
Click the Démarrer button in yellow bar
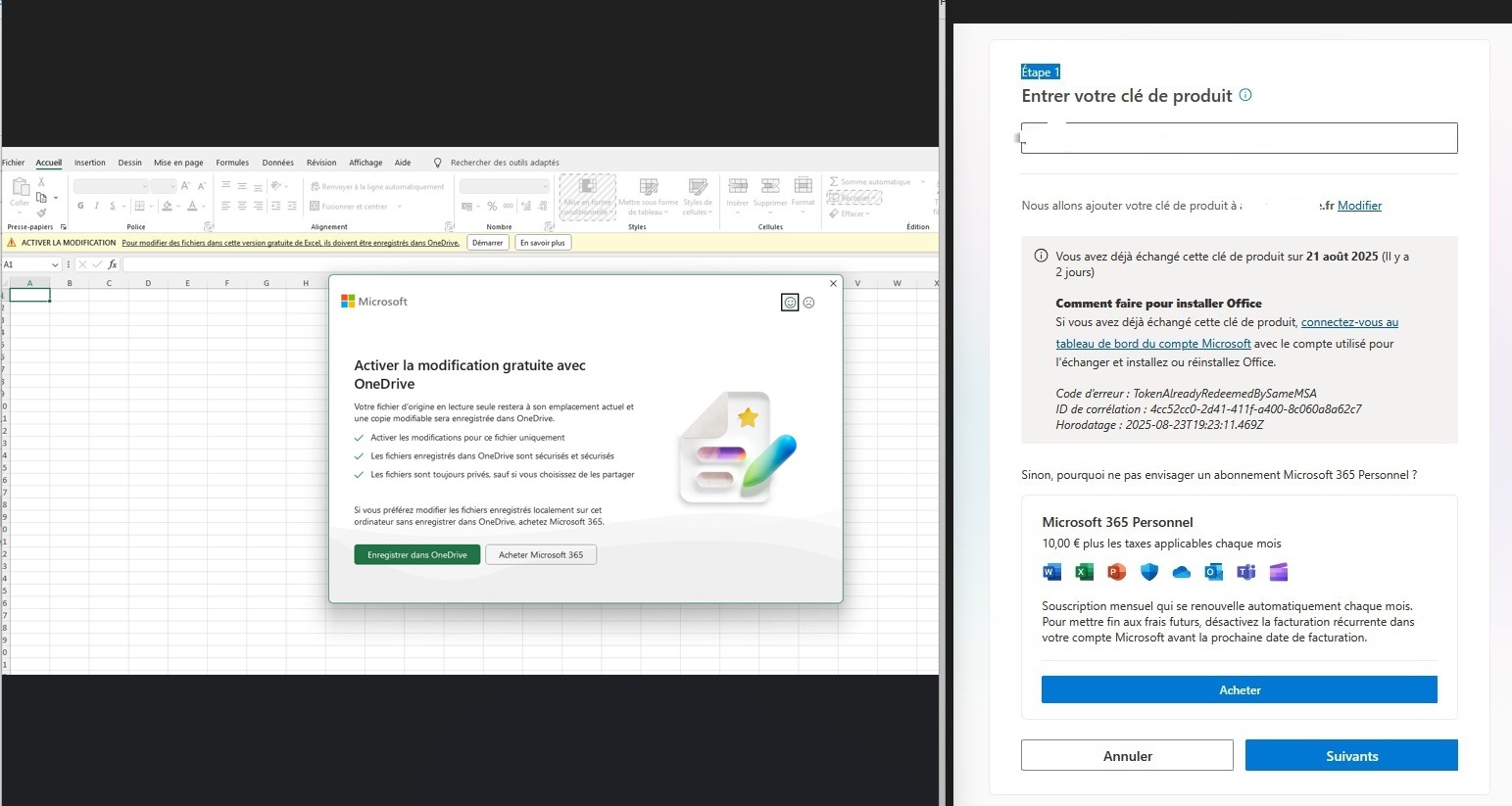pyautogui.click(x=487, y=243)
